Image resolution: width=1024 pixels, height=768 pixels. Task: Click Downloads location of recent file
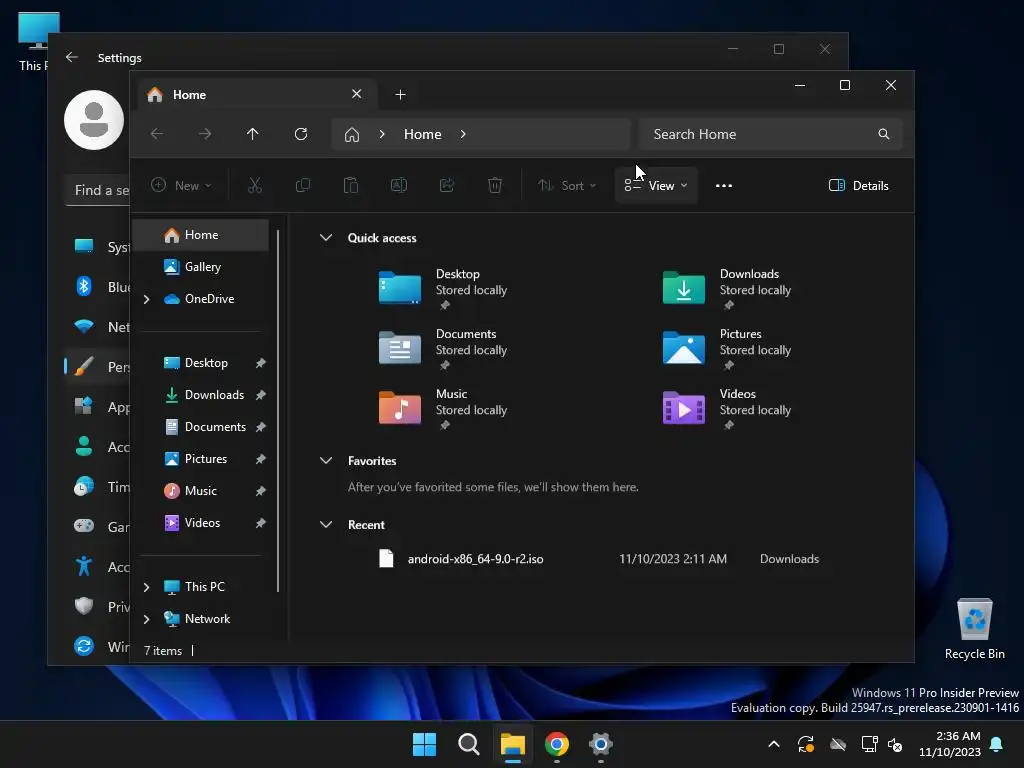(789, 559)
